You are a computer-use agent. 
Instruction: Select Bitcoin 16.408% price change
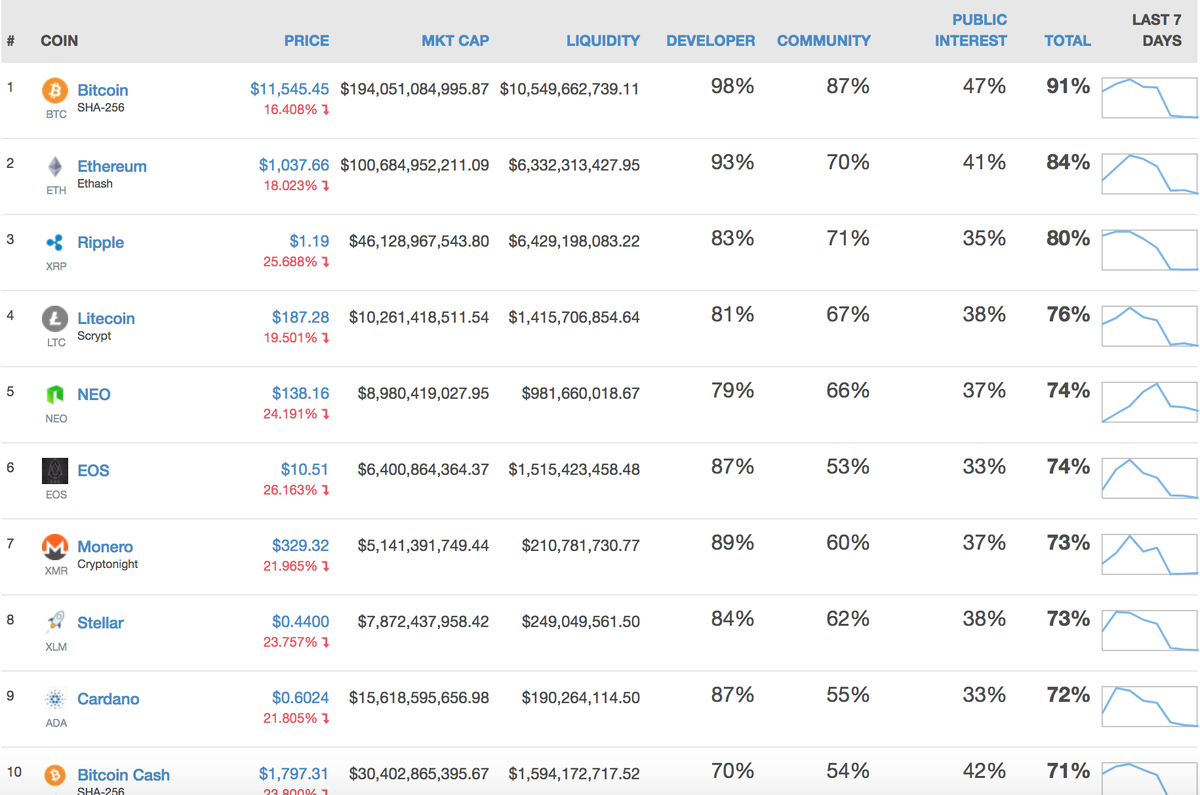296,110
